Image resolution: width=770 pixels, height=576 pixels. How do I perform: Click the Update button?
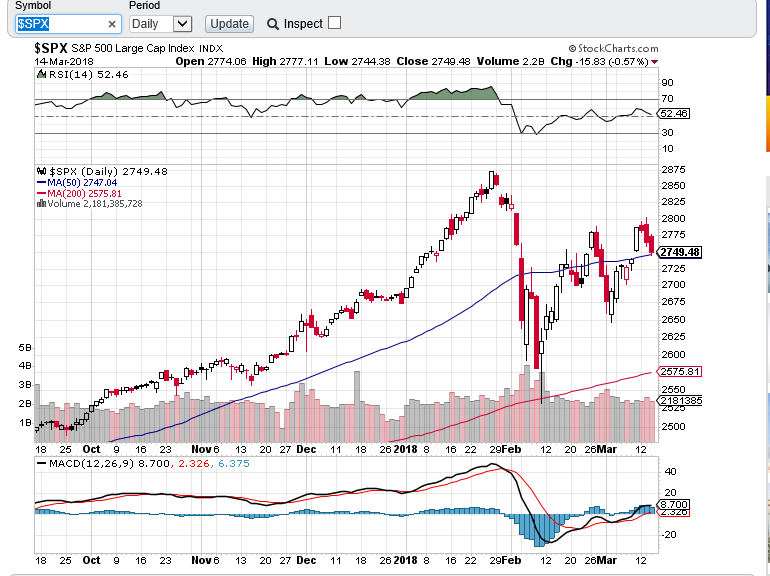[x=229, y=24]
